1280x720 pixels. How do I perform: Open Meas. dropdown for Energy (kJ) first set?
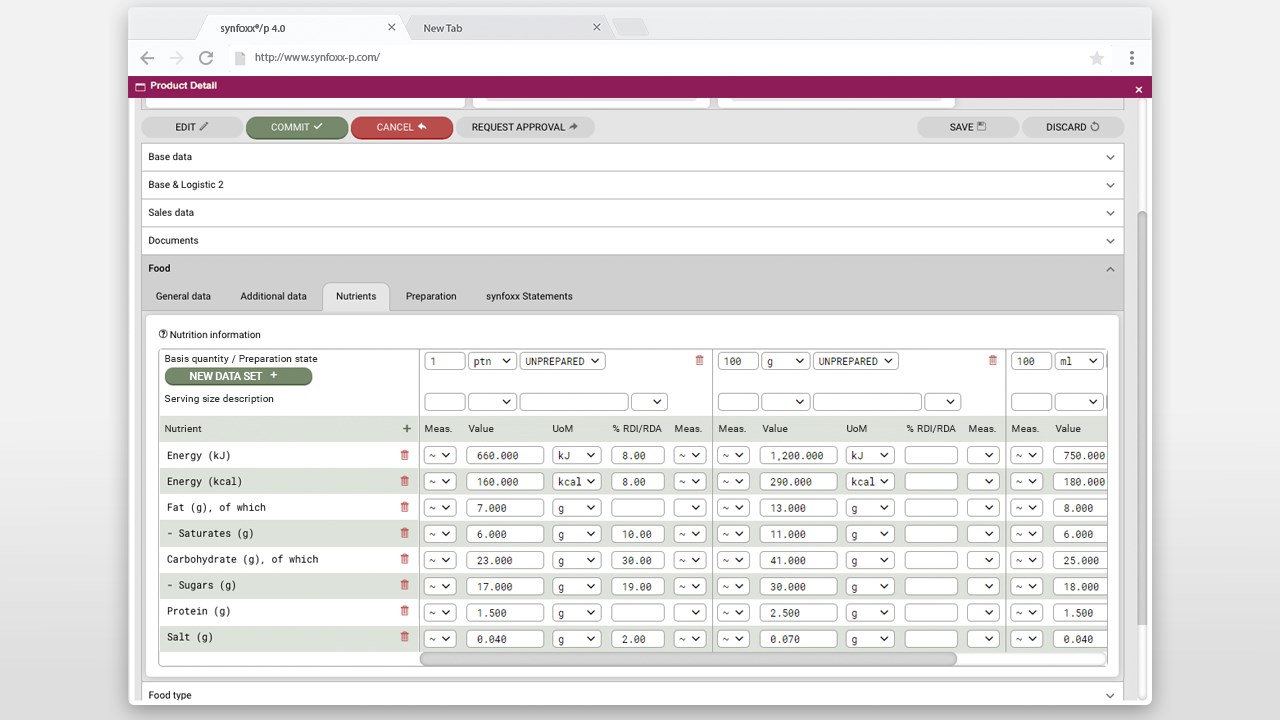point(440,455)
